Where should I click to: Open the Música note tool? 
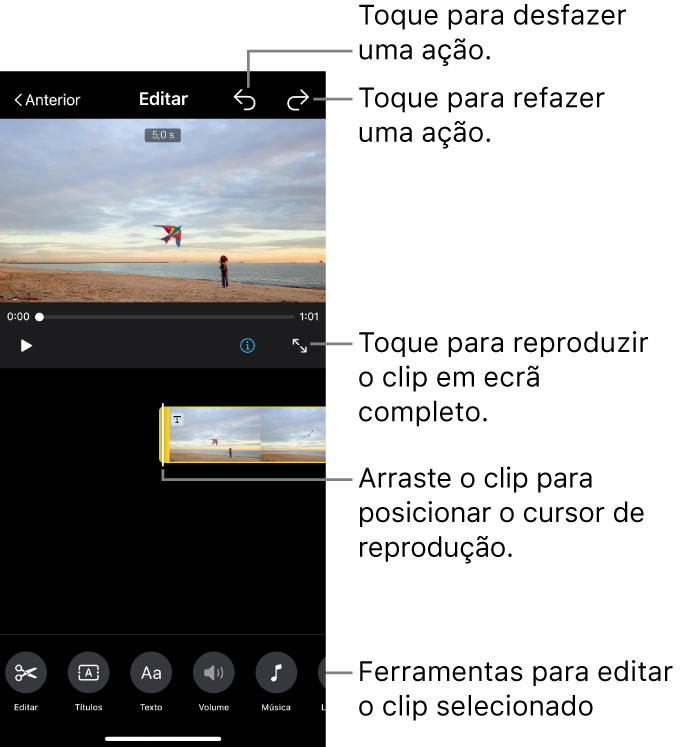point(276,672)
